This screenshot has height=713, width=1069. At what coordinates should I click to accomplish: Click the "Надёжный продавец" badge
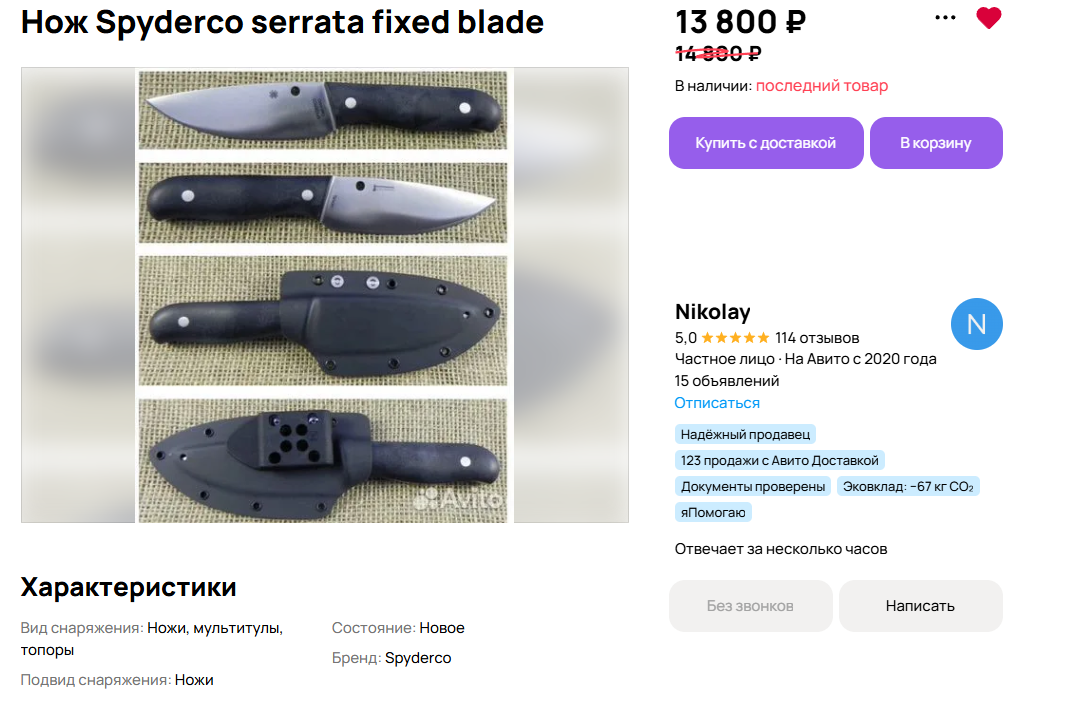click(745, 434)
